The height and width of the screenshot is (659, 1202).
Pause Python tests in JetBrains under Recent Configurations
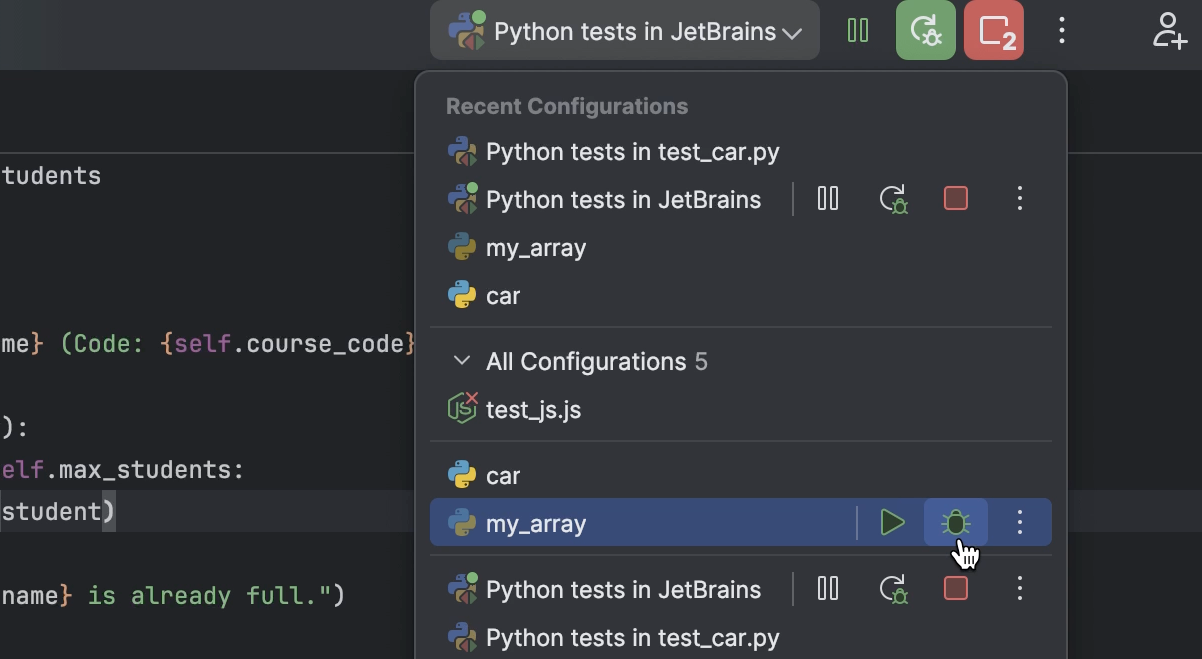coord(828,198)
